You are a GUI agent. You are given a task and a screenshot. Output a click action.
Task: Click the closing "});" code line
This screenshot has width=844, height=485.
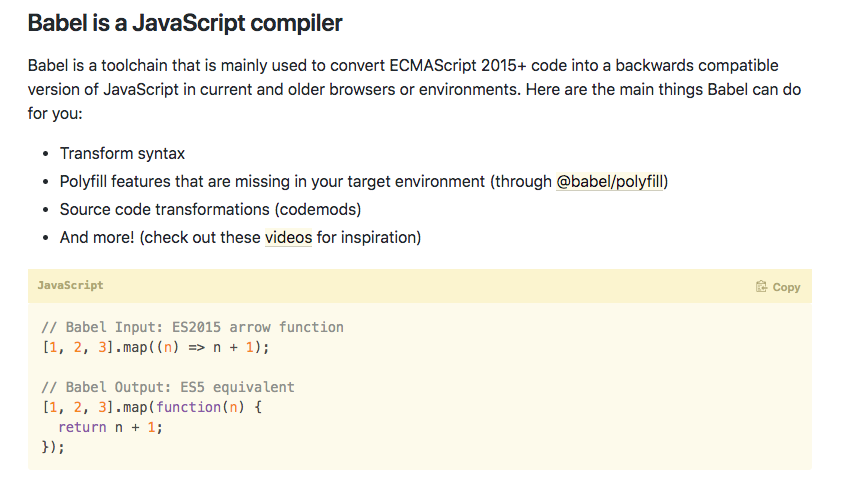coord(52,447)
